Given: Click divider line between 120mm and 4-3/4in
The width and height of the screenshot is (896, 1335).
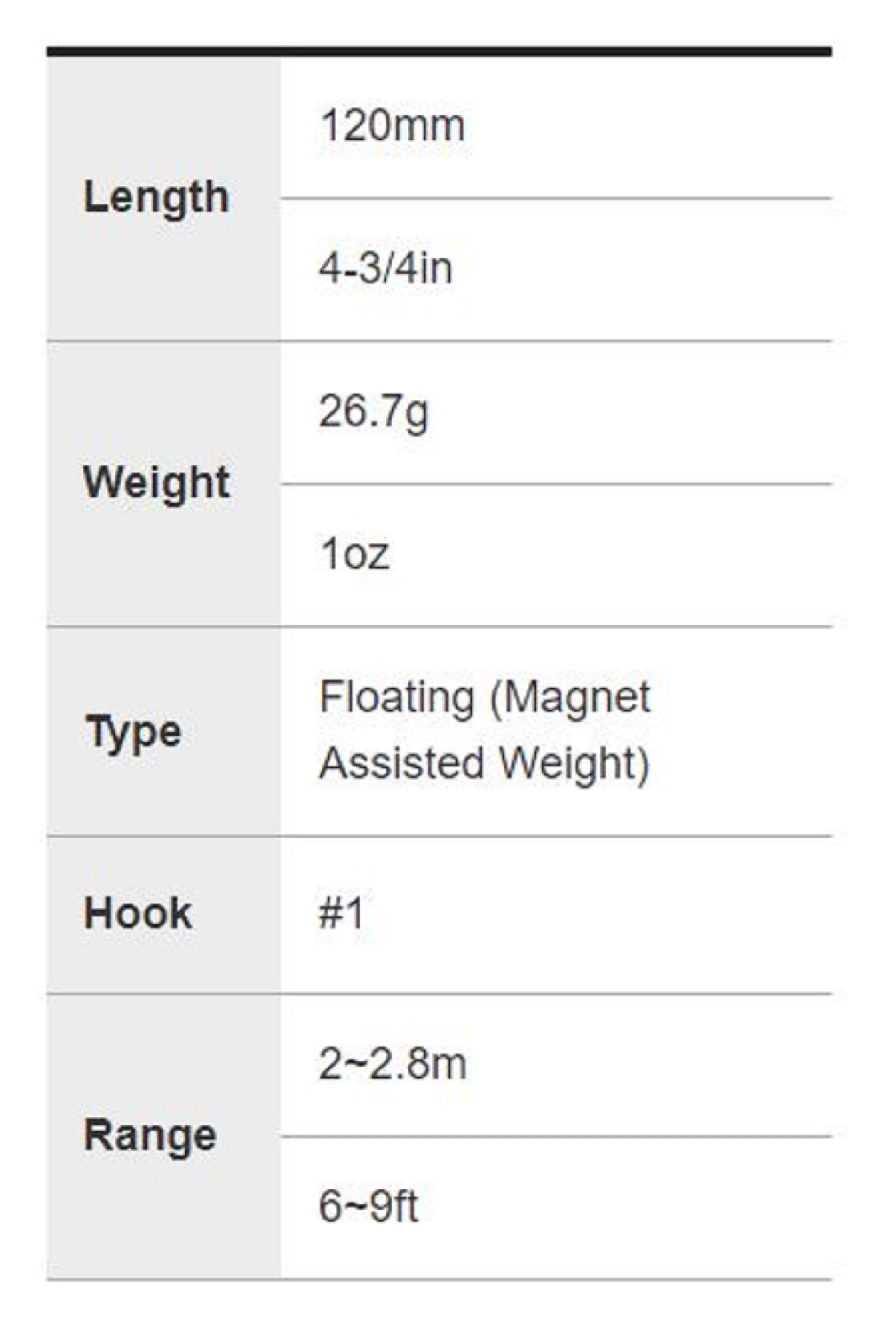Looking at the screenshot, I should (555, 198).
